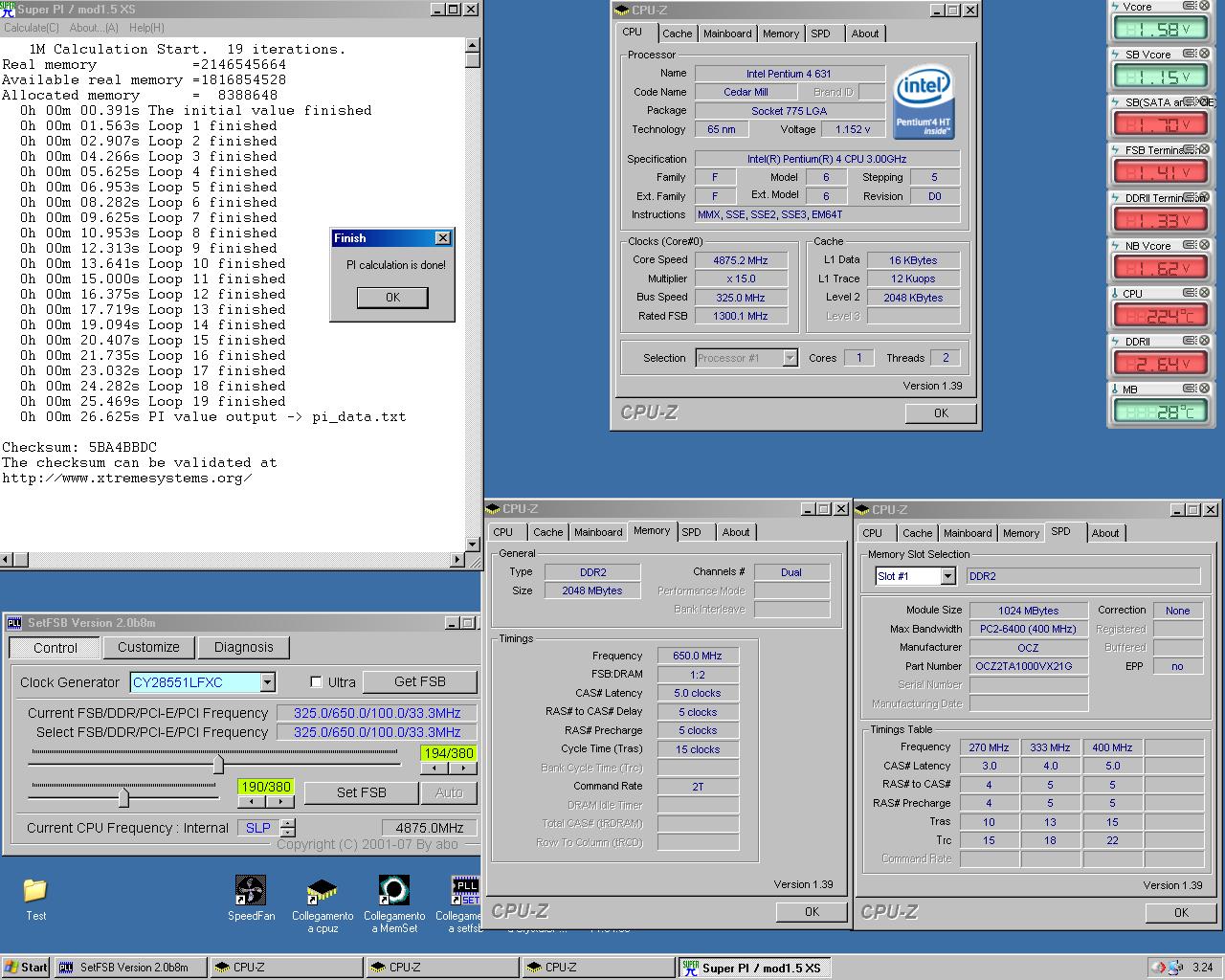Click the Super PI horizontal scrollbar left arrow
This screenshot has width=1225, height=980.
(8, 559)
